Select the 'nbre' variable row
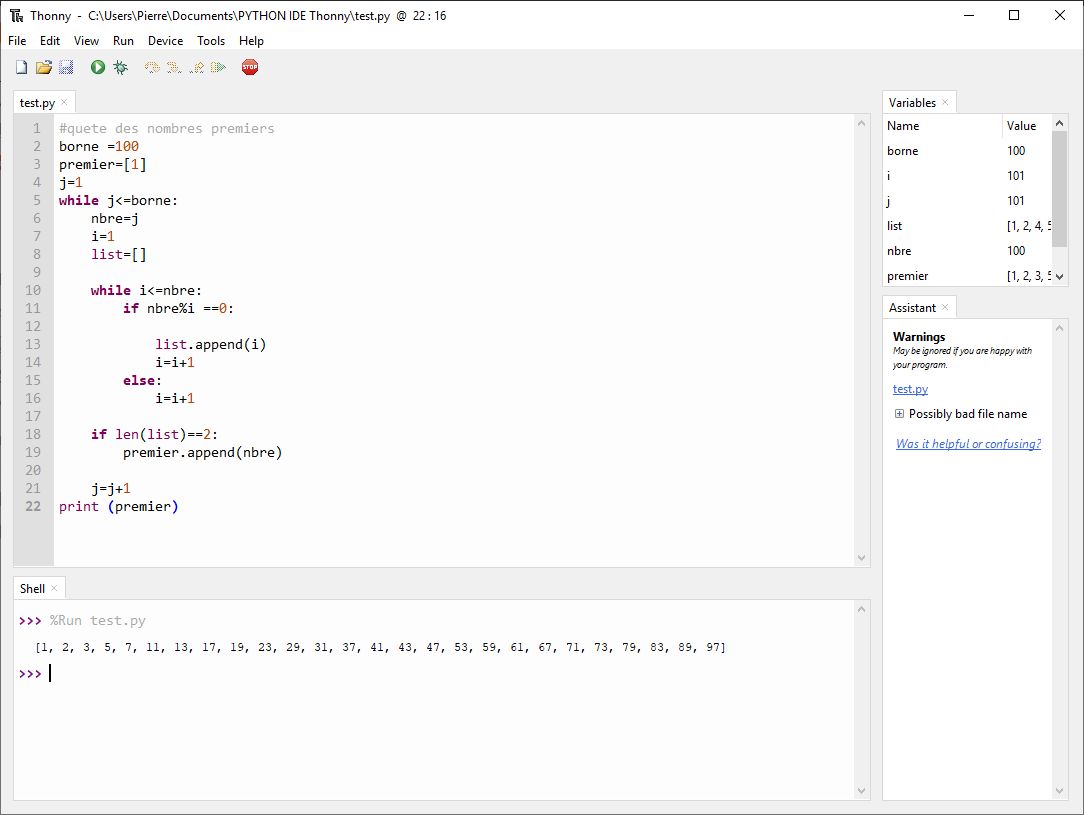This screenshot has width=1084, height=815. (967, 250)
